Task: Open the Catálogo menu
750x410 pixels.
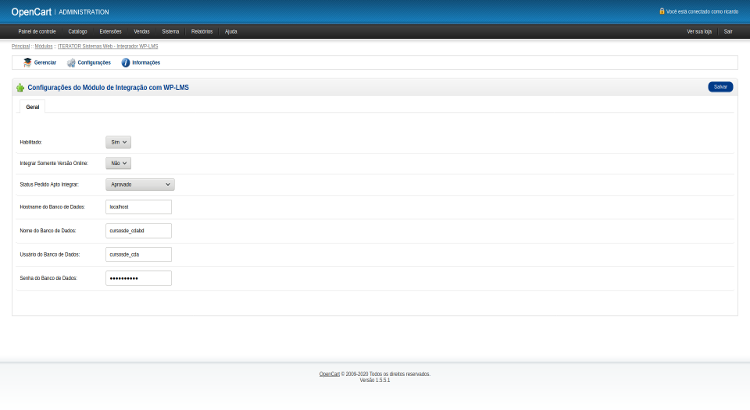Action: [x=77, y=32]
